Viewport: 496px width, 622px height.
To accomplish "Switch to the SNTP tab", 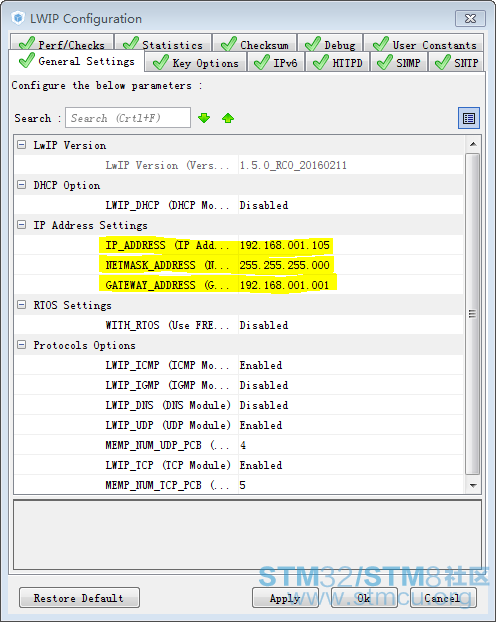I will coord(456,63).
